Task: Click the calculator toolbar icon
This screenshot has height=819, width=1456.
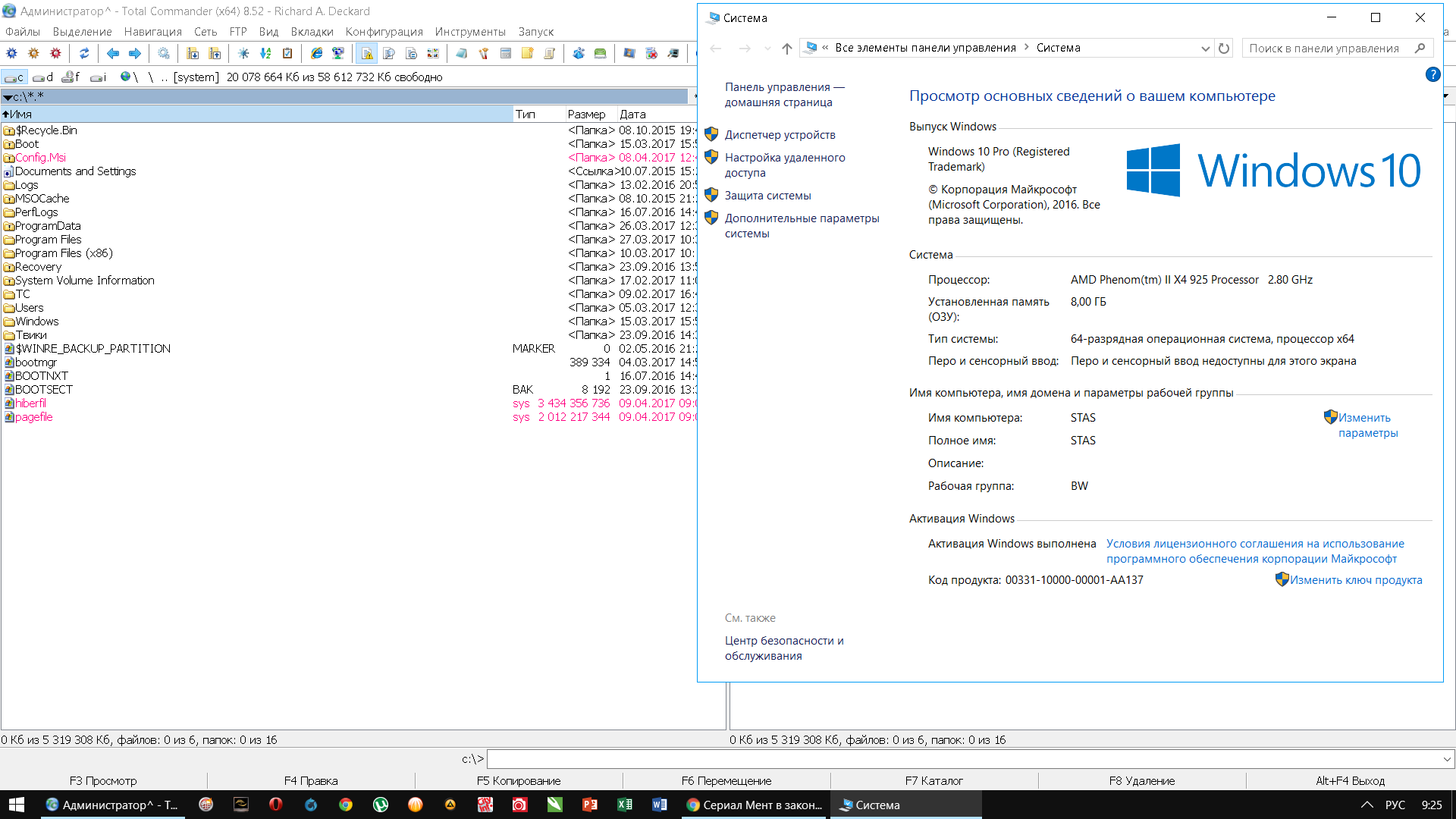Action: click(x=506, y=53)
